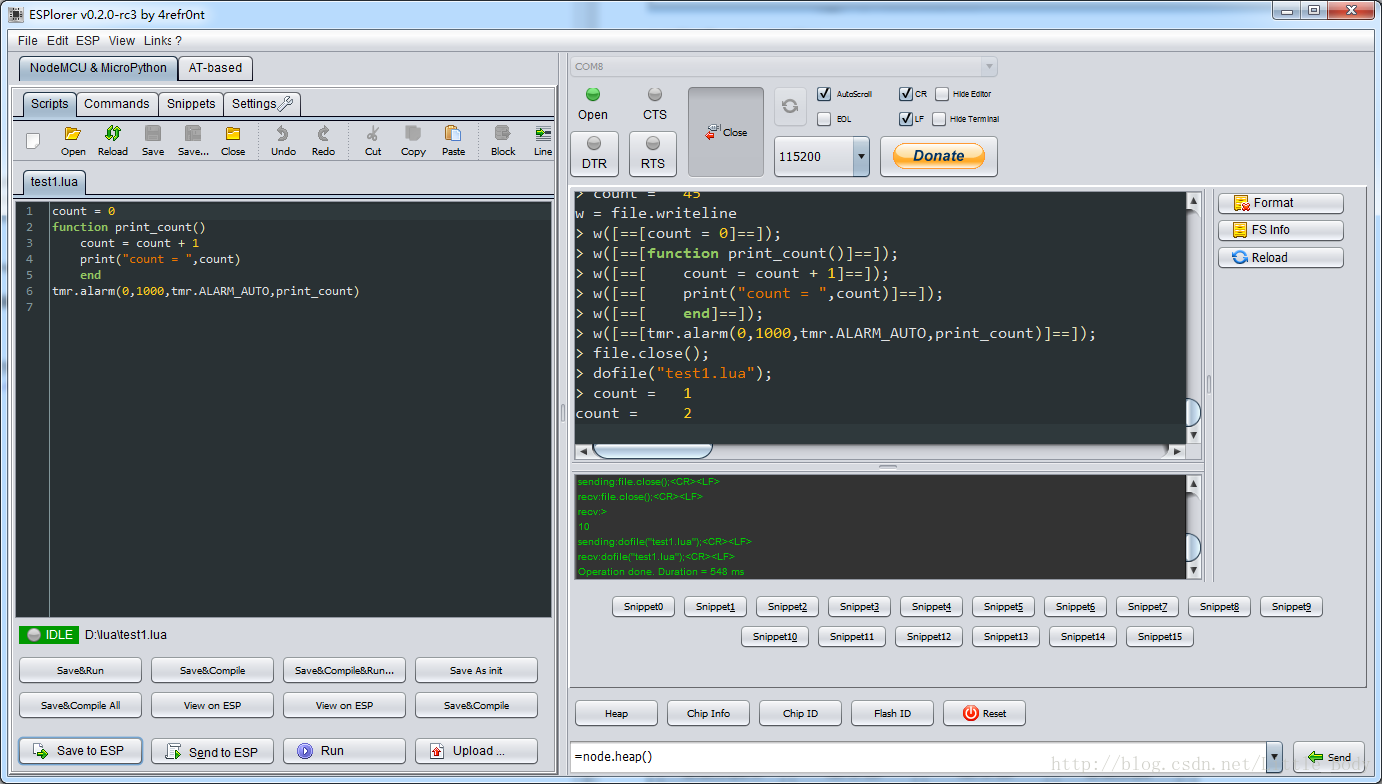Enable the EOL checkbox
This screenshot has height=784, width=1382.
[x=824, y=119]
